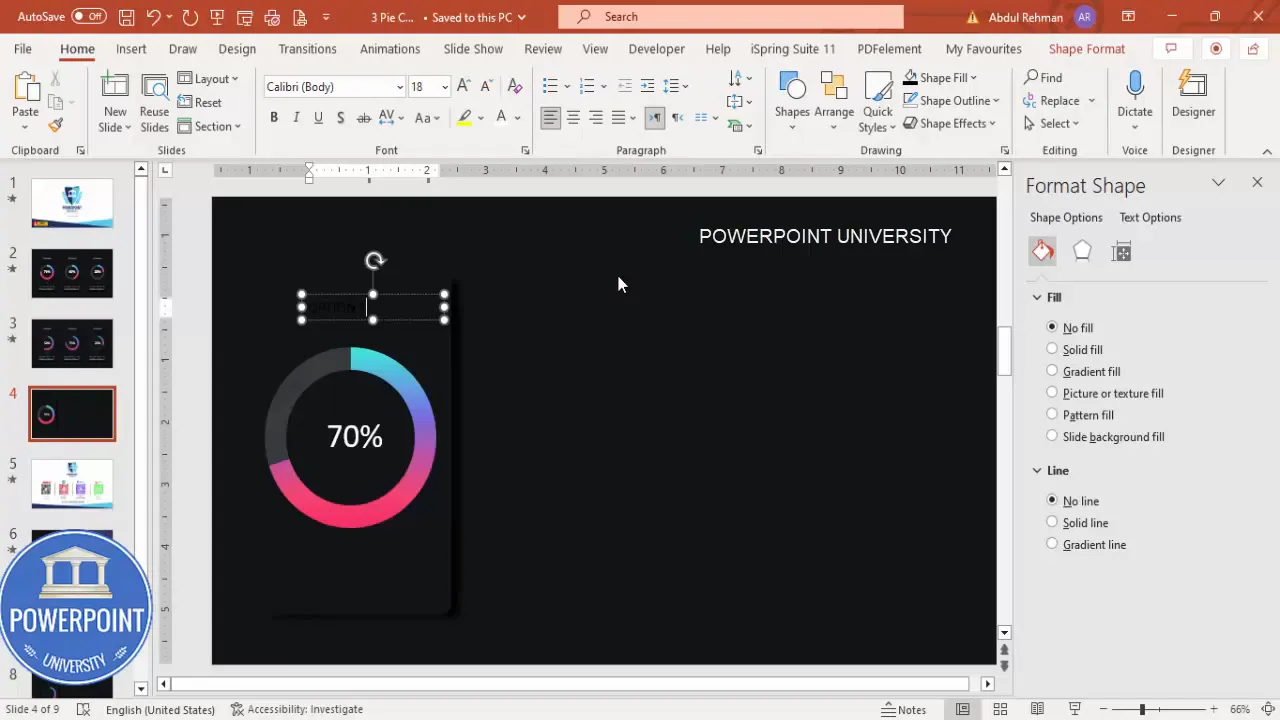
Task: Click the Font Color swatch icon
Action: [x=502, y=118]
